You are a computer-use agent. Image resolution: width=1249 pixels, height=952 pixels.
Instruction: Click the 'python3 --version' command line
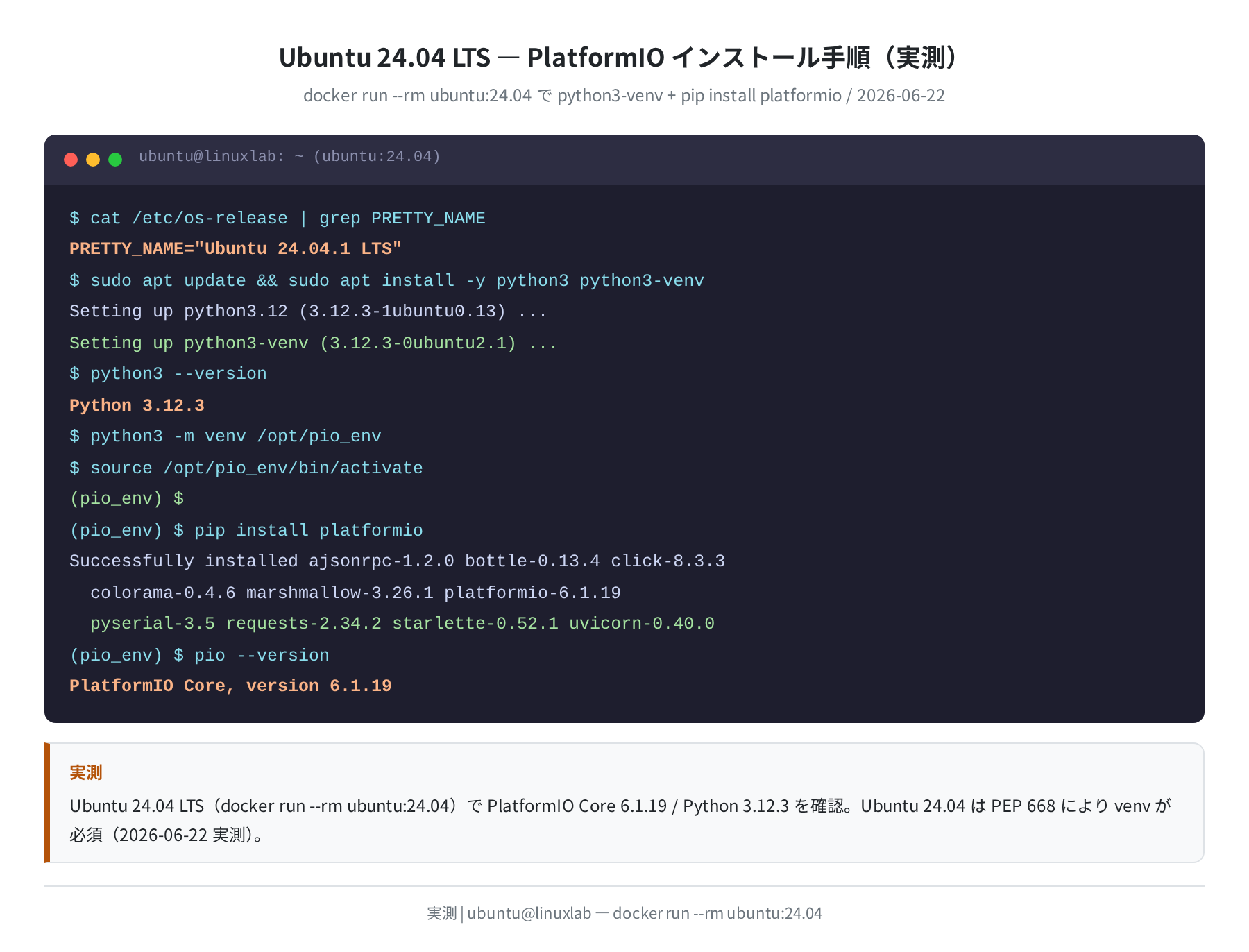pyautogui.click(x=168, y=373)
